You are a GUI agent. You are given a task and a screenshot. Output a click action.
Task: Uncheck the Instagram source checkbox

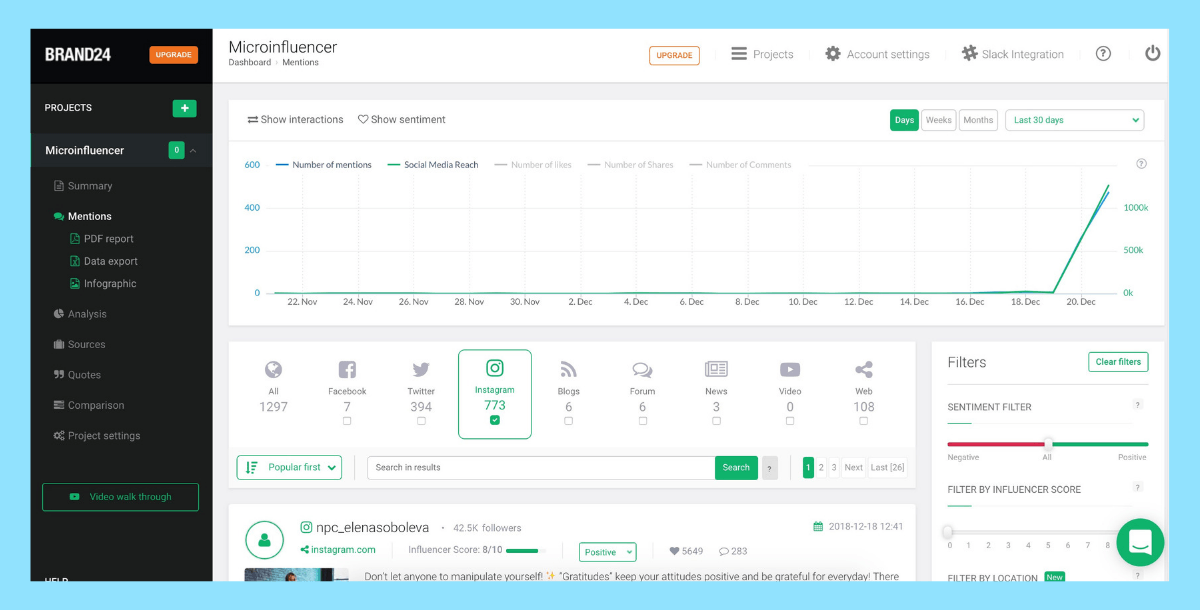(495, 421)
